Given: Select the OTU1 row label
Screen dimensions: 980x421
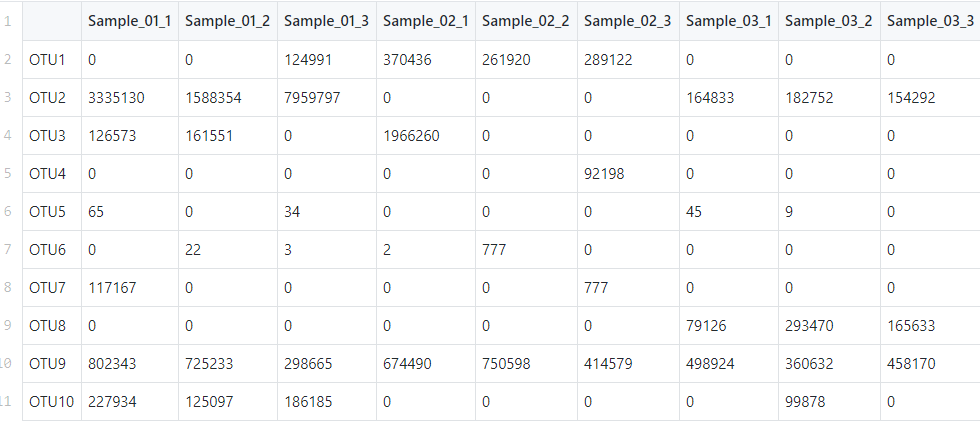Looking at the screenshot, I should pos(52,60).
